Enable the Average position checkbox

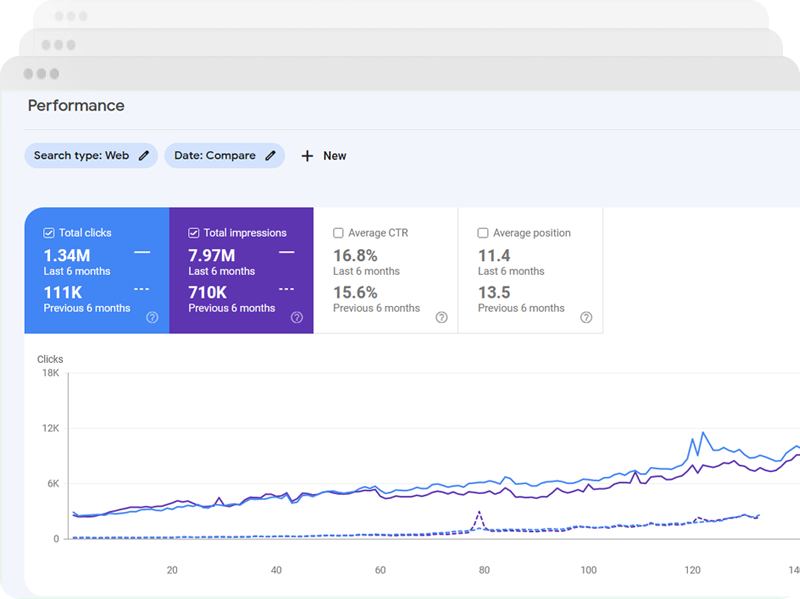pyautogui.click(x=483, y=233)
